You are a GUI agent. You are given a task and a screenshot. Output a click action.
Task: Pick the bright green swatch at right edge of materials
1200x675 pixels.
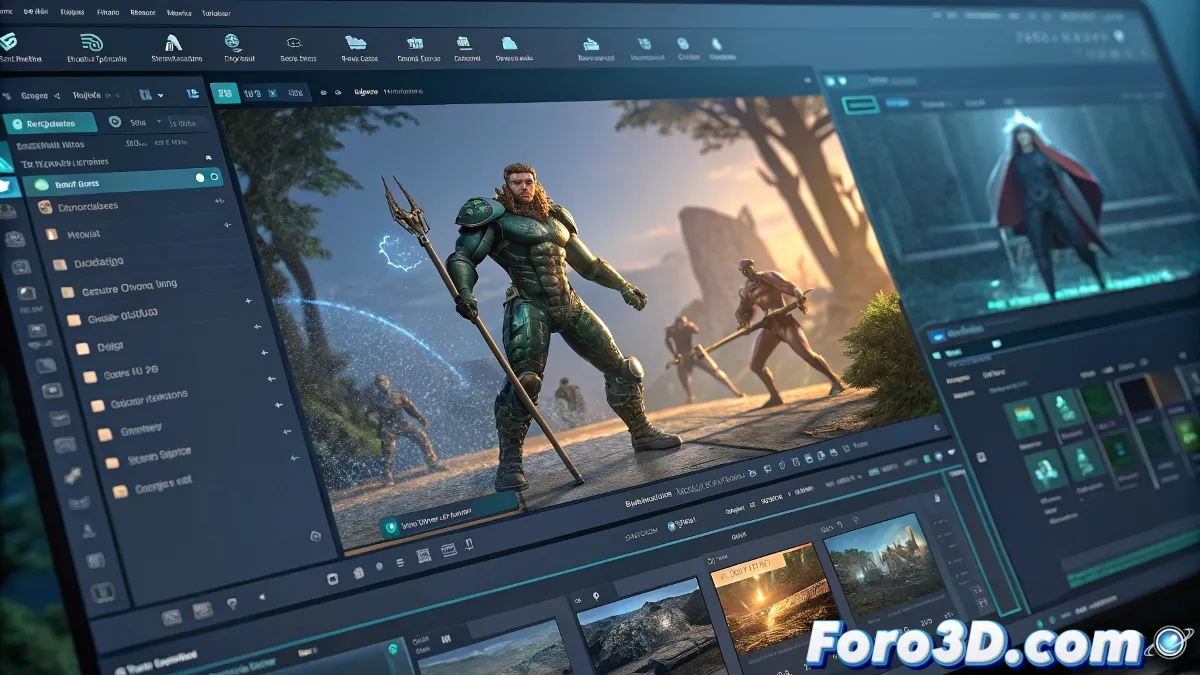1186,433
